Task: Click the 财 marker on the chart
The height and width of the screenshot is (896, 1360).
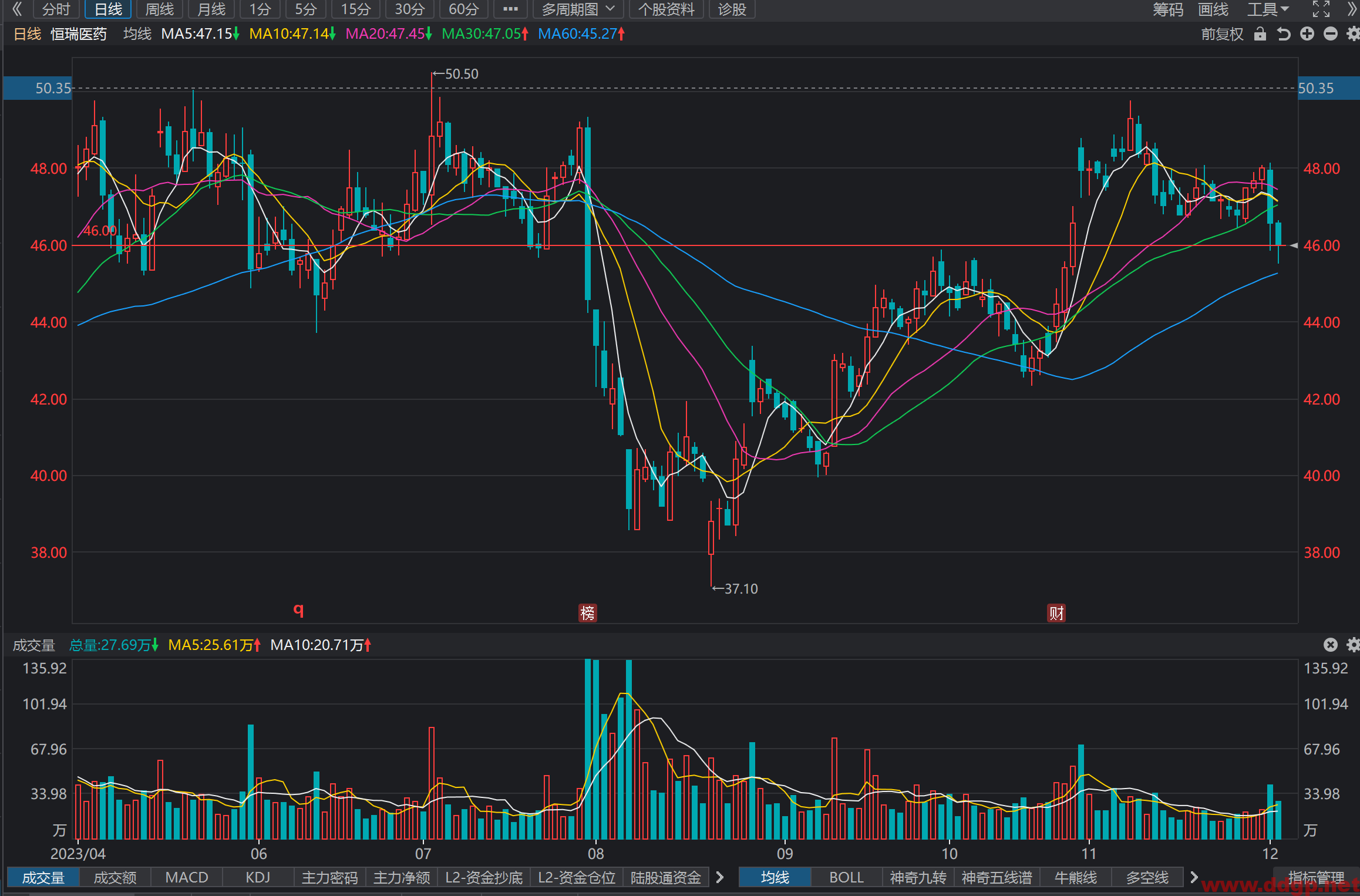Action: pyautogui.click(x=1056, y=613)
